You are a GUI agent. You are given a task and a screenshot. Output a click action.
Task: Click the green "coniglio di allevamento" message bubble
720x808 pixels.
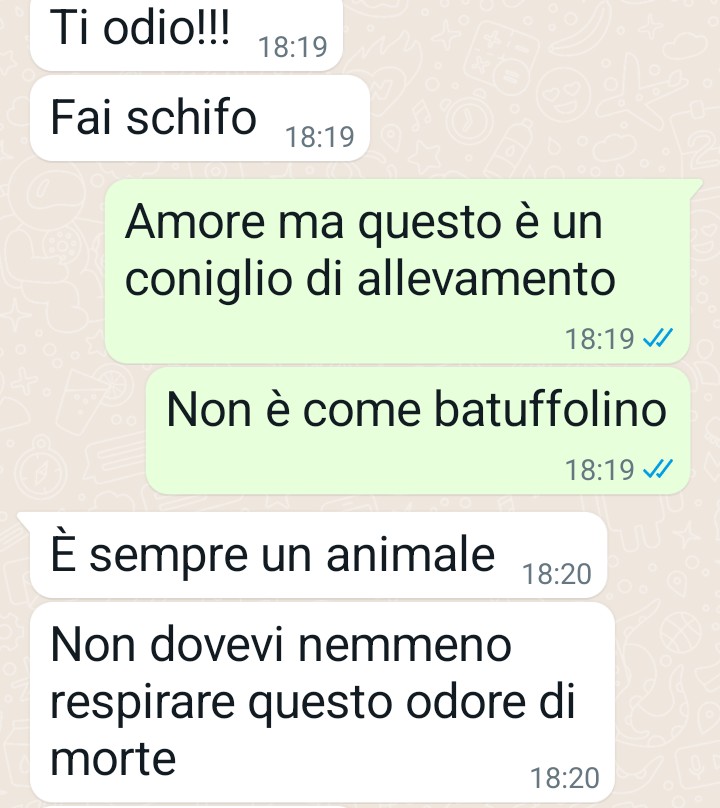[397, 272]
